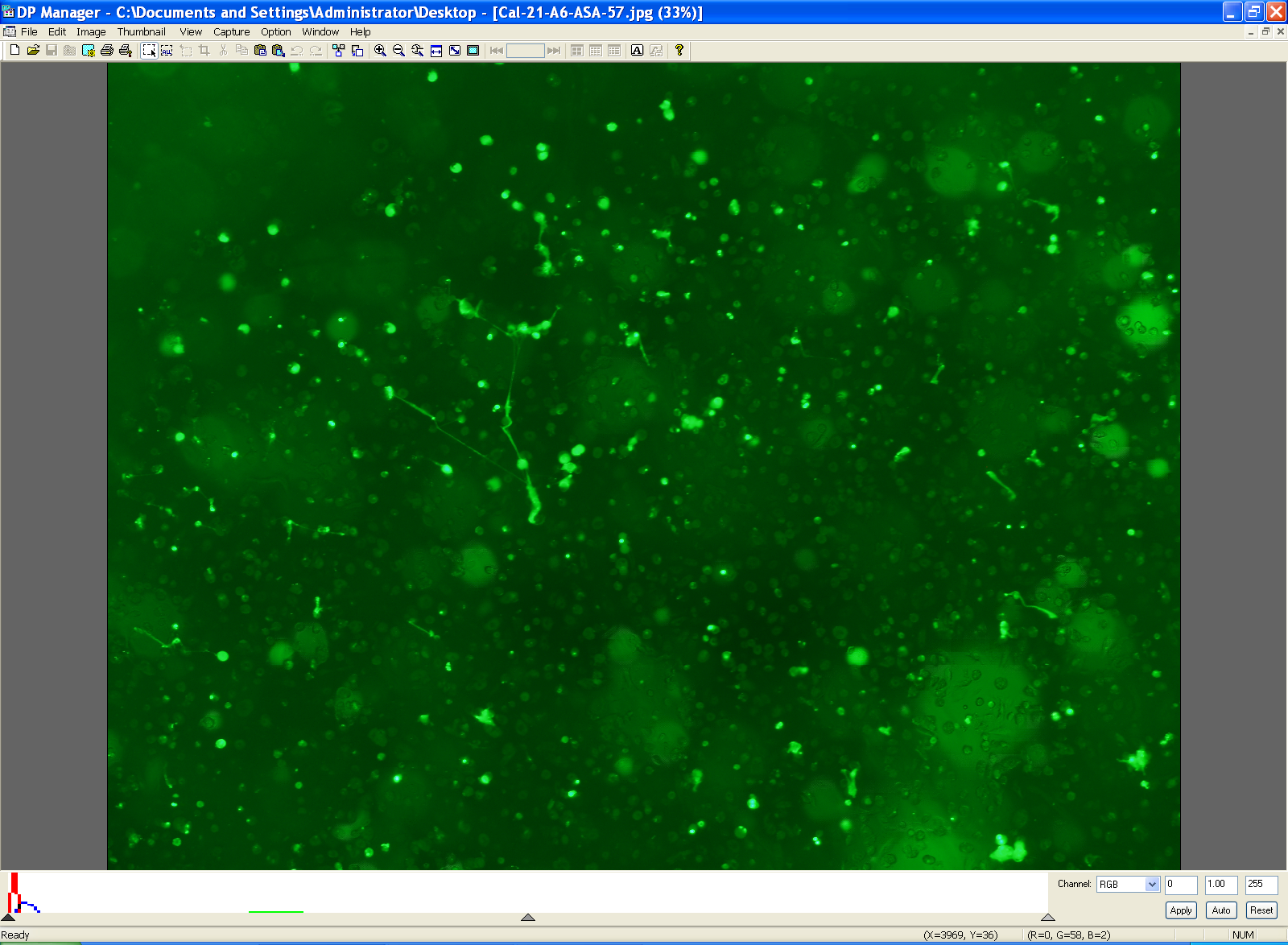Image resolution: width=1288 pixels, height=945 pixels.
Task: Click the New document icon
Action: (x=14, y=50)
